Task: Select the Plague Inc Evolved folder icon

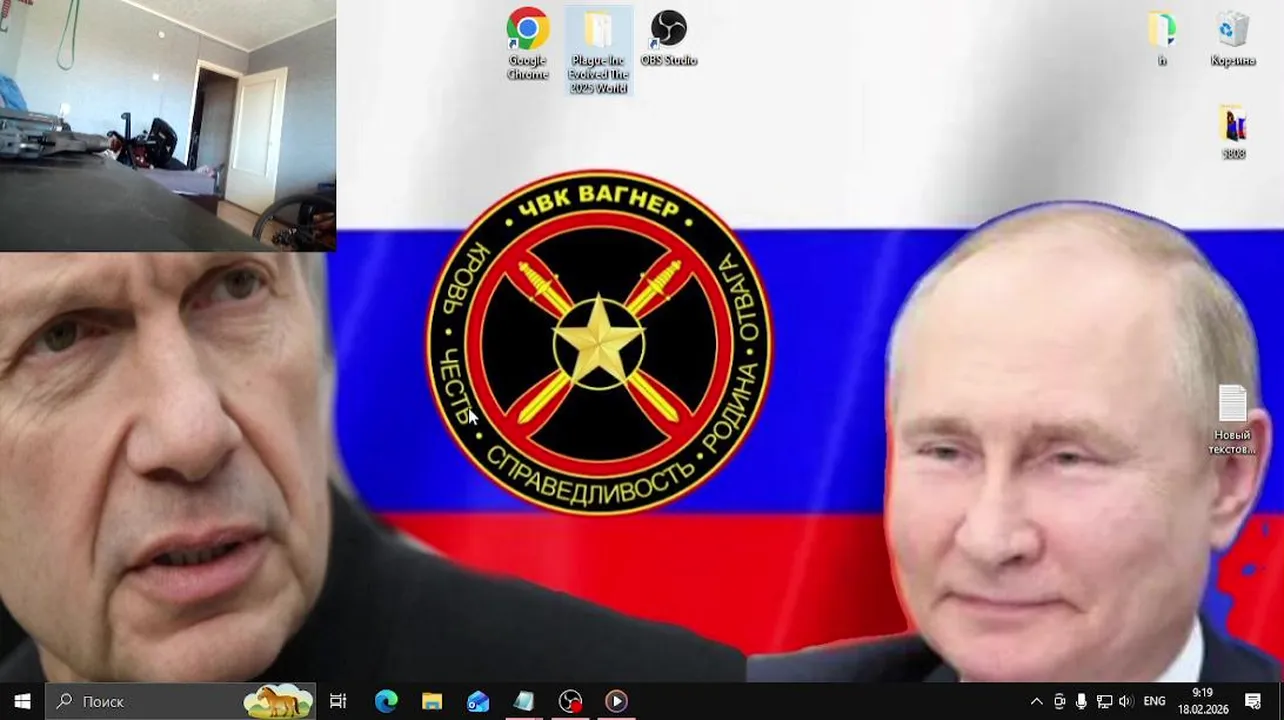Action: (598, 50)
